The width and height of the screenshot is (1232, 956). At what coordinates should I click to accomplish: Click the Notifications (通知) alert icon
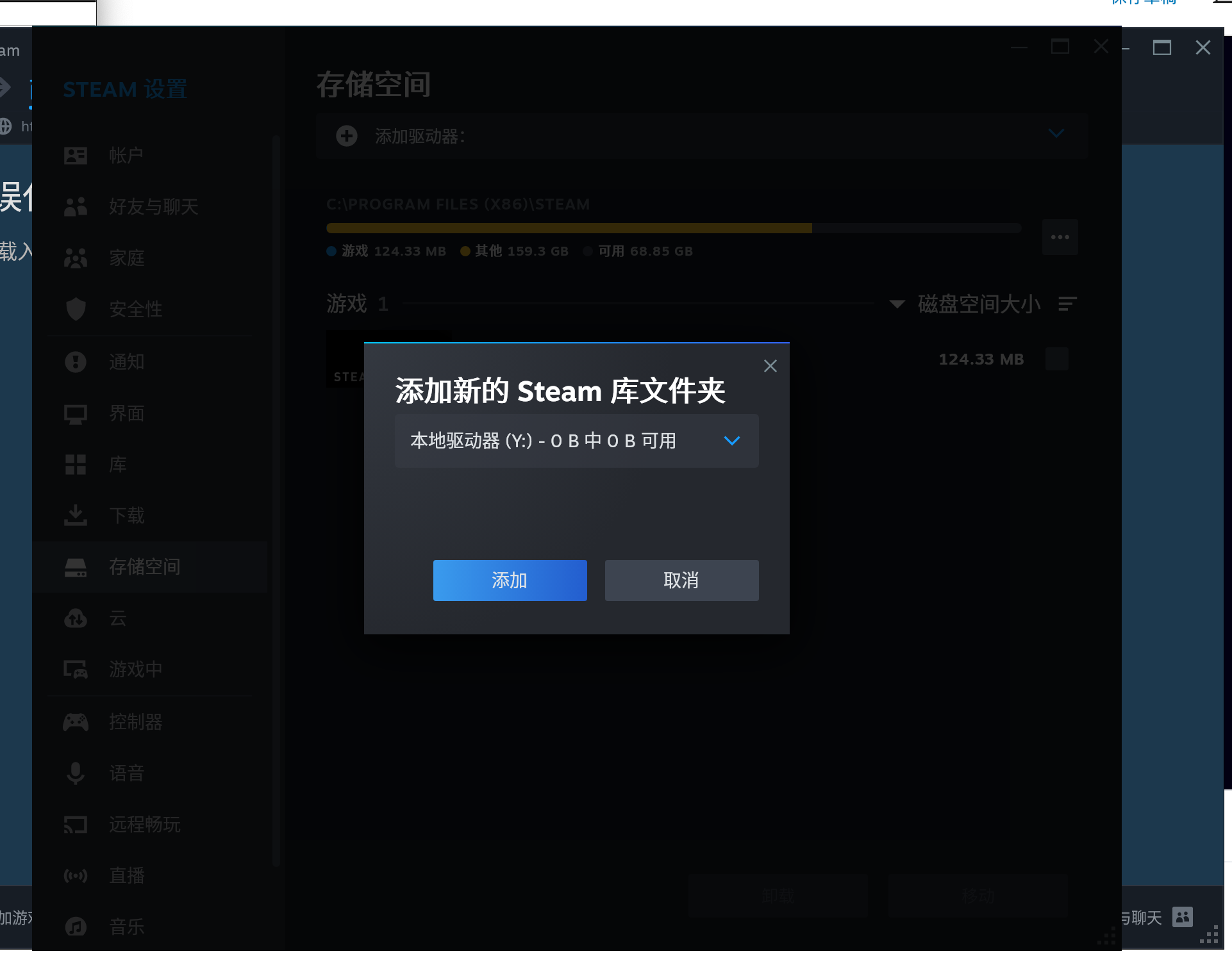76,362
